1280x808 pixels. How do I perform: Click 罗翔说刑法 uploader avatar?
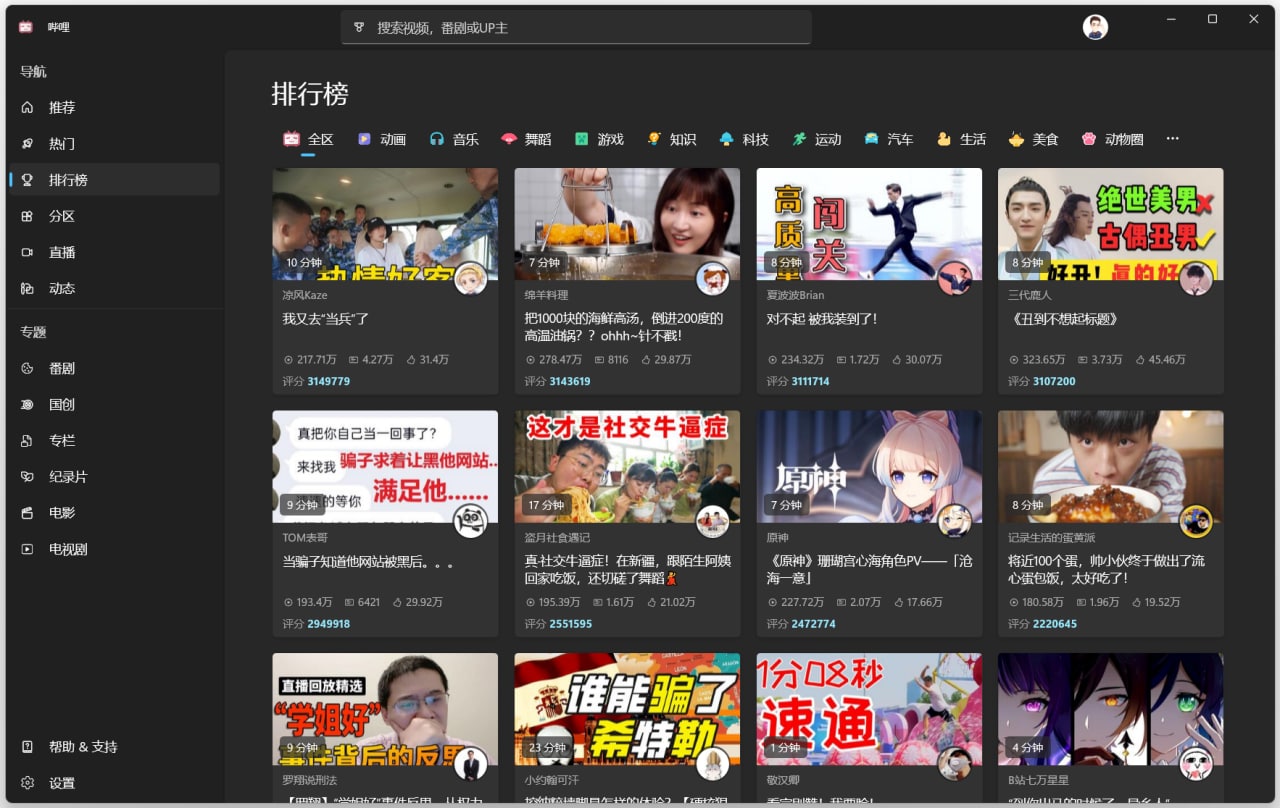tap(471, 765)
